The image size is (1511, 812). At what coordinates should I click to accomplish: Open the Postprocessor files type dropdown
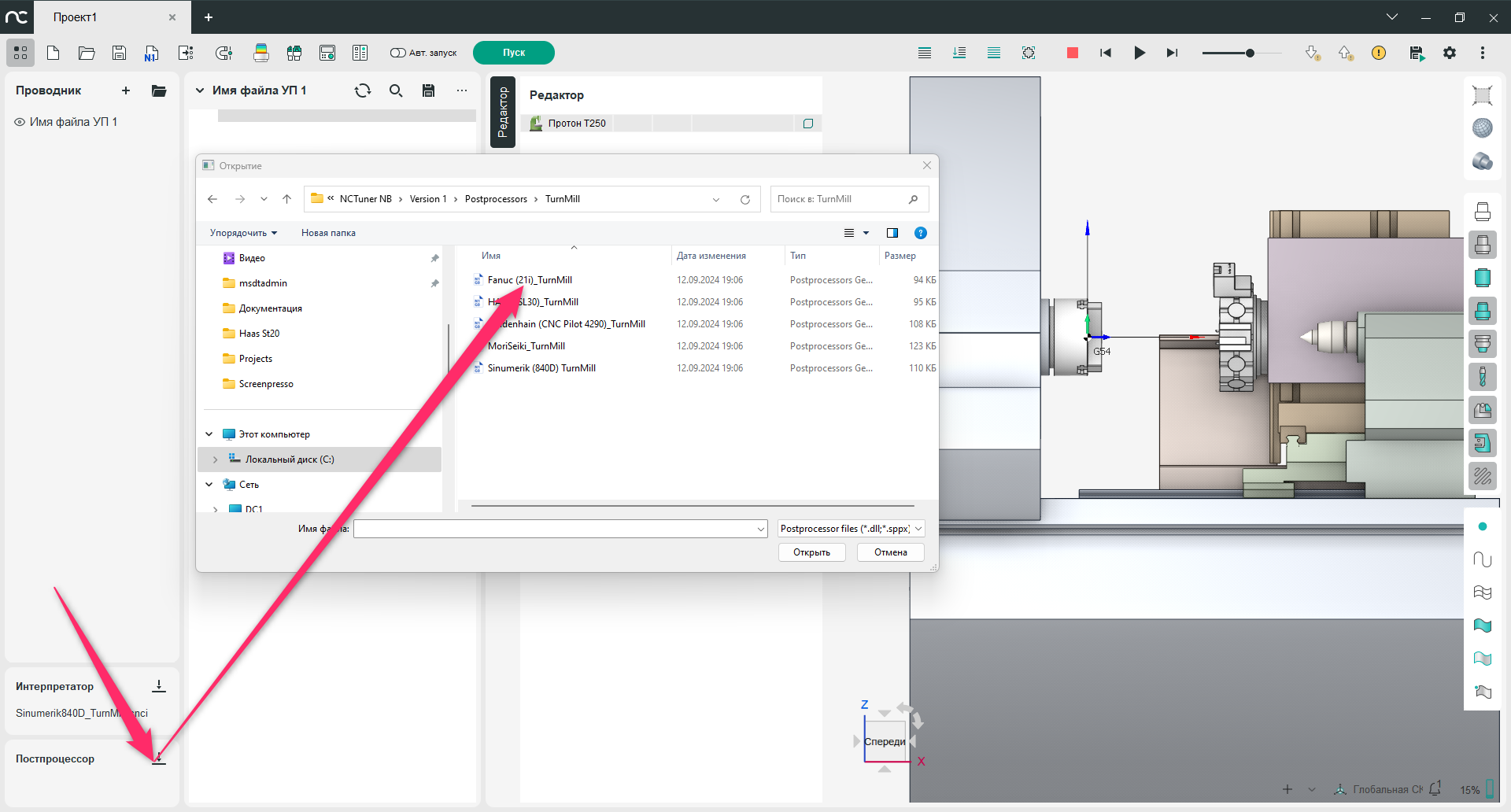[x=851, y=529]
